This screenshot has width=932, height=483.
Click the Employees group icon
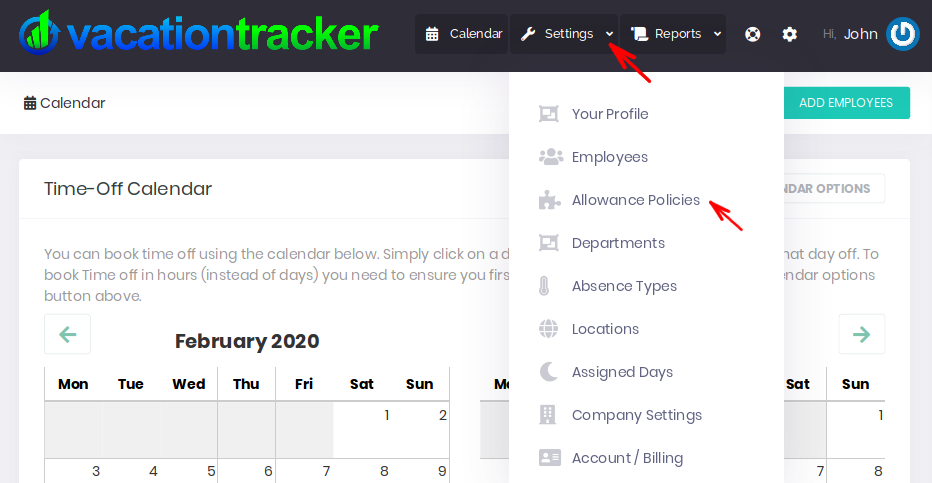coord(550,157)
